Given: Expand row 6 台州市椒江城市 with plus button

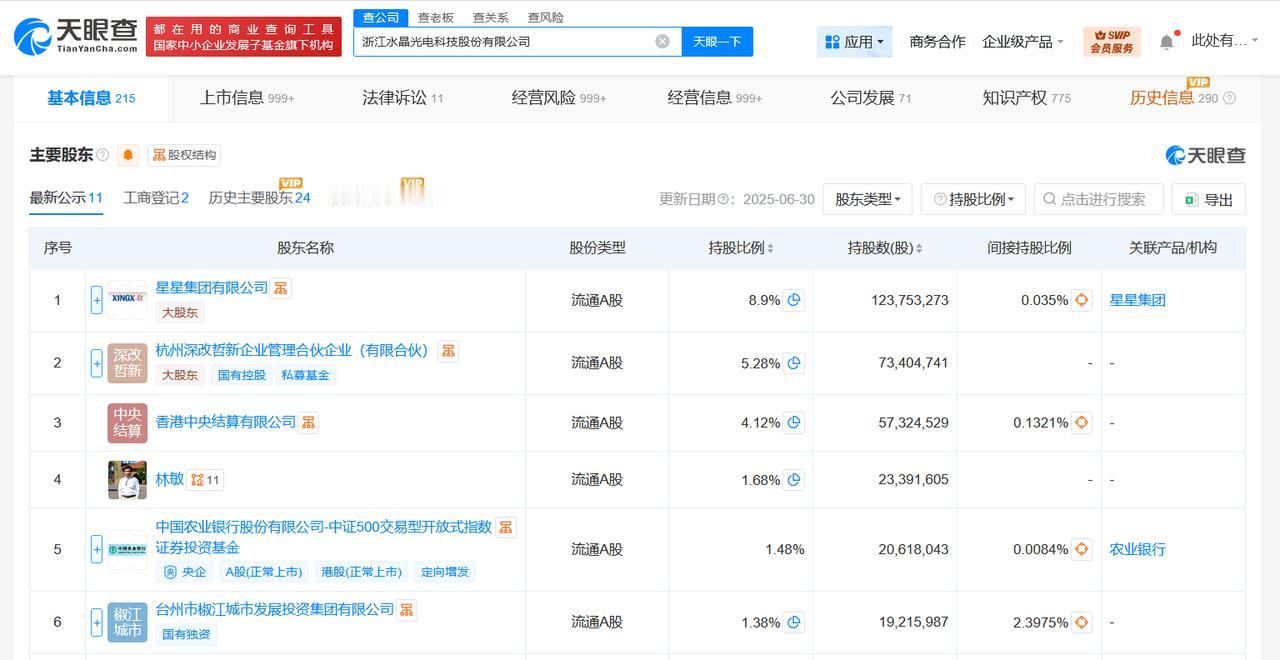Looking at the screenshot, I should pos(97,622).
